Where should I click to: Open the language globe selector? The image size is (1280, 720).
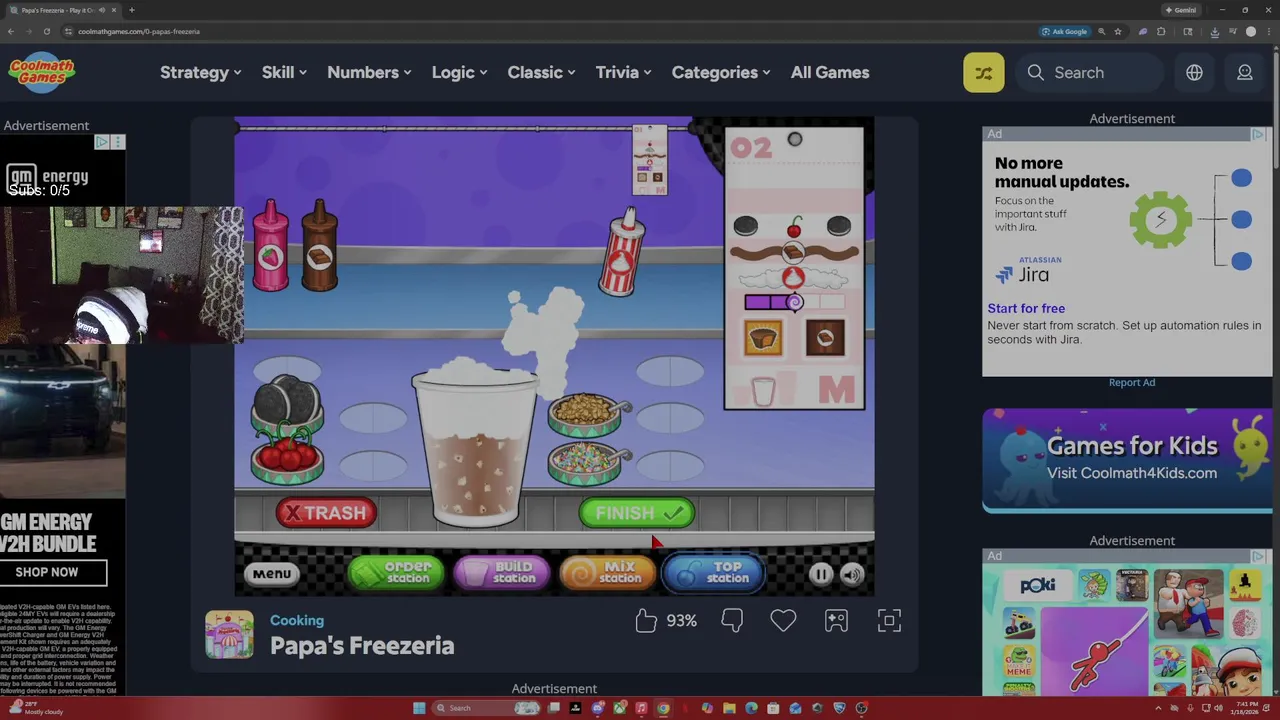1194,72
